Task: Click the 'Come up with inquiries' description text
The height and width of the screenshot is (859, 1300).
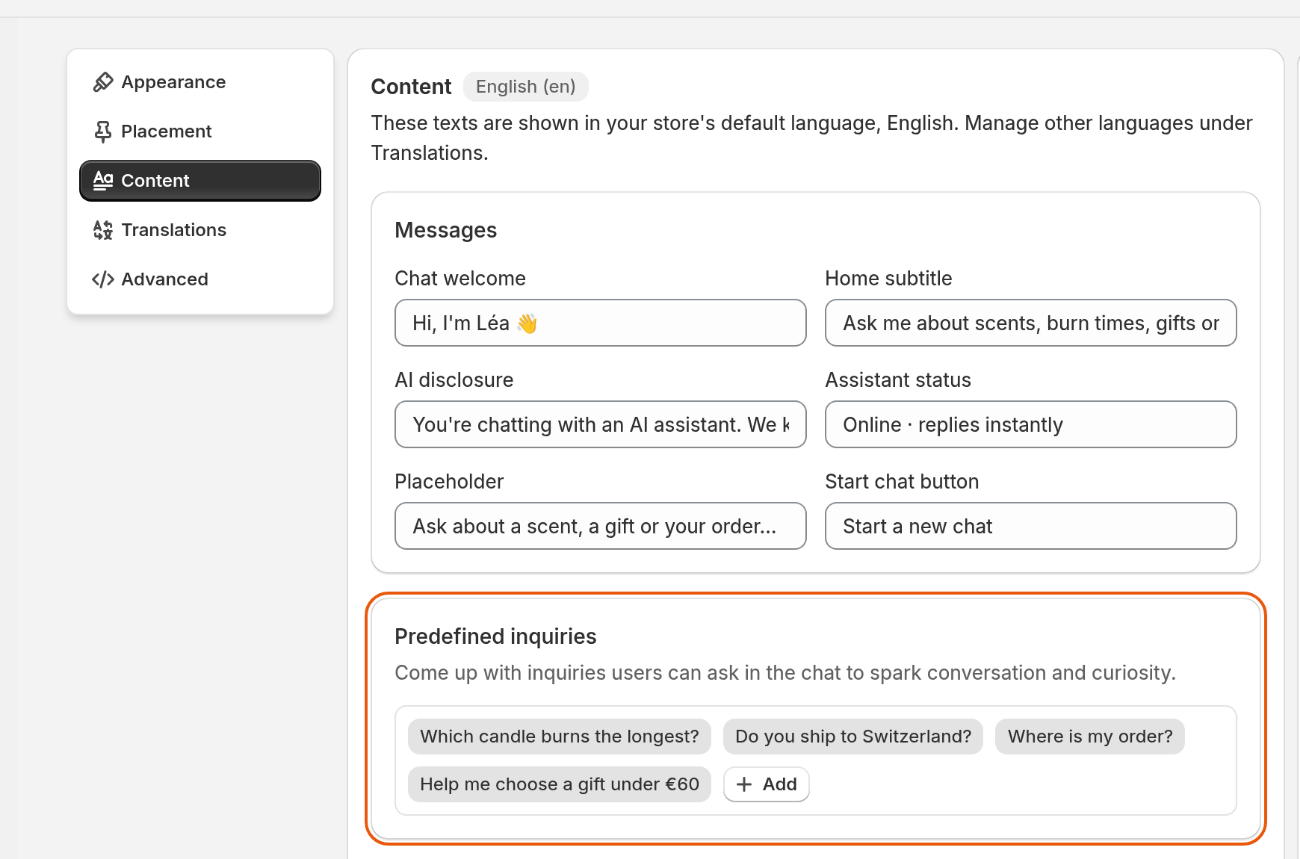Action: (785, 673)
